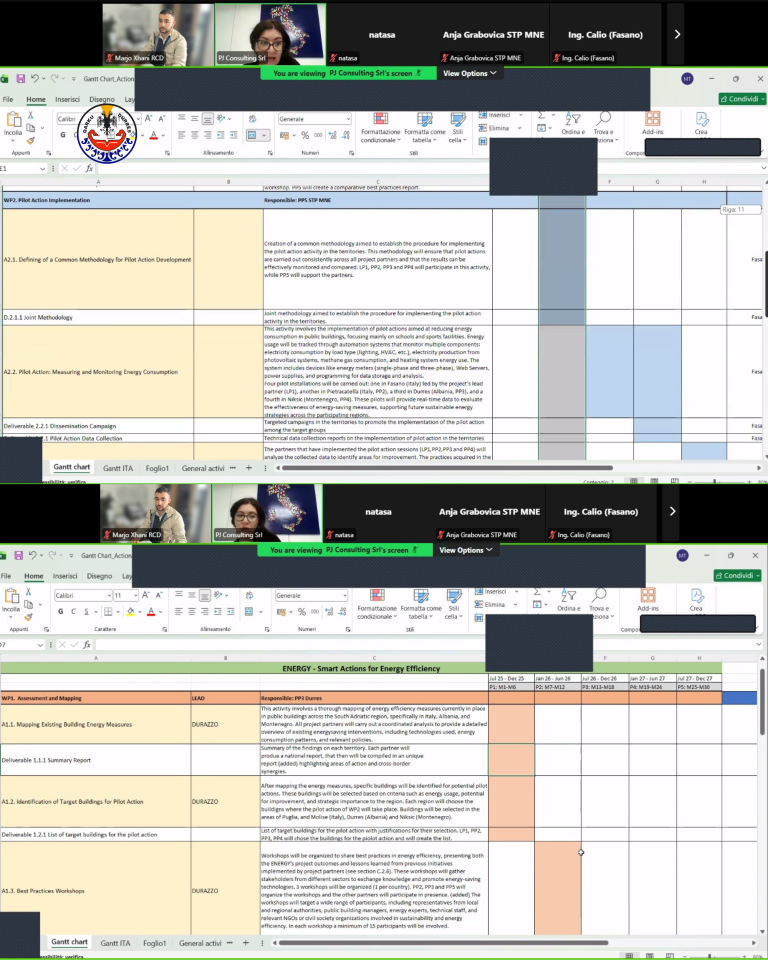This screenshot has height=960, width=768.
Task: Click the G bold button in the lower Excel ribbon
Action: pyautogui.click(x=60, y=611)
